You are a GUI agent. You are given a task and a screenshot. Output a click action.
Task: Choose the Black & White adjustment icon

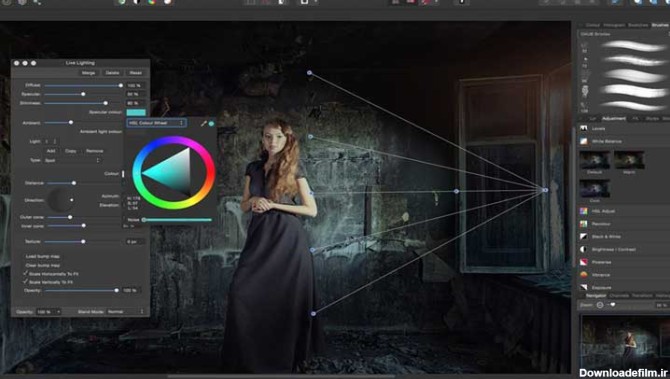click(584, 236)
